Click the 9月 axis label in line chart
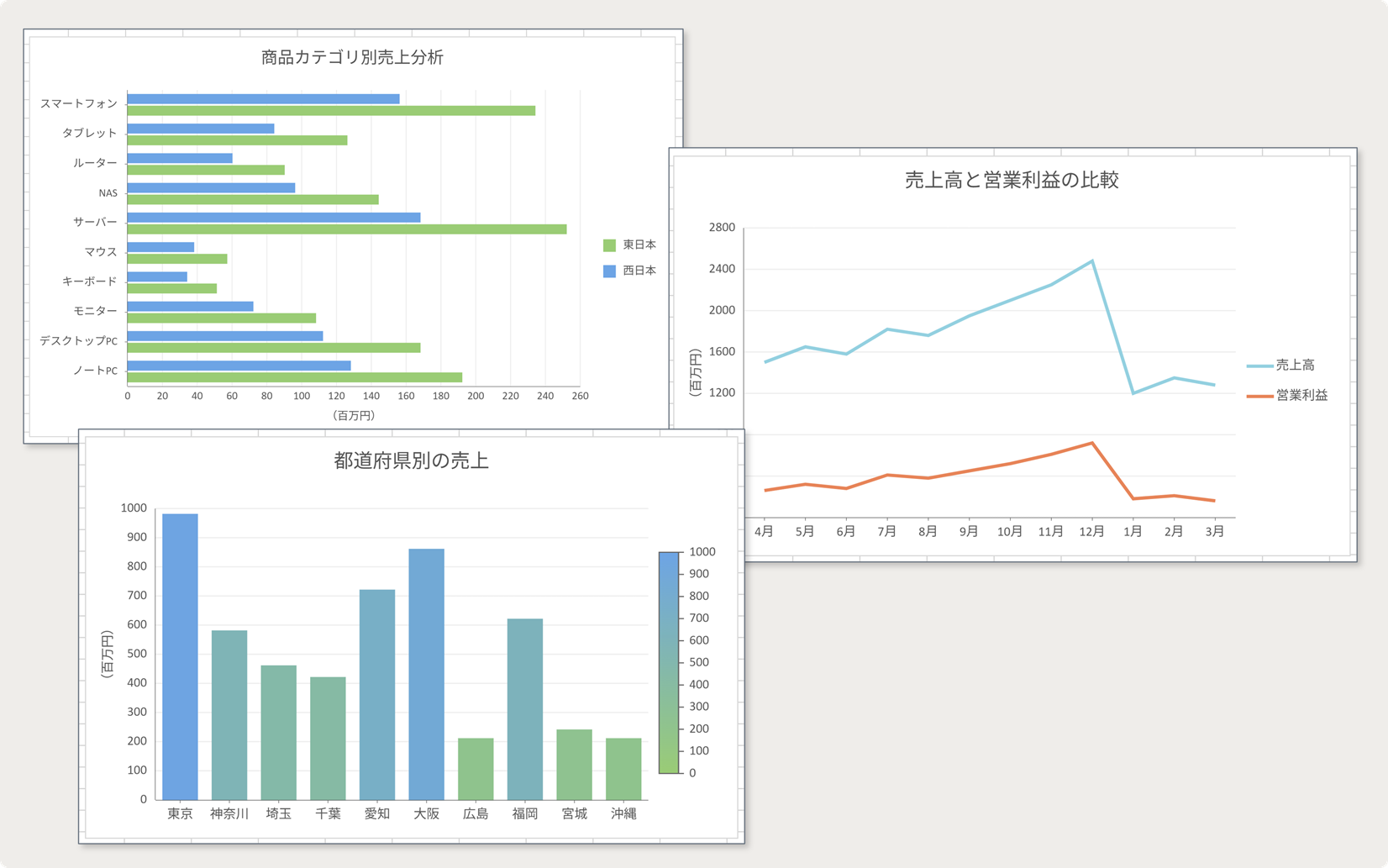1388x868 pixels. [x=969, y=531]
